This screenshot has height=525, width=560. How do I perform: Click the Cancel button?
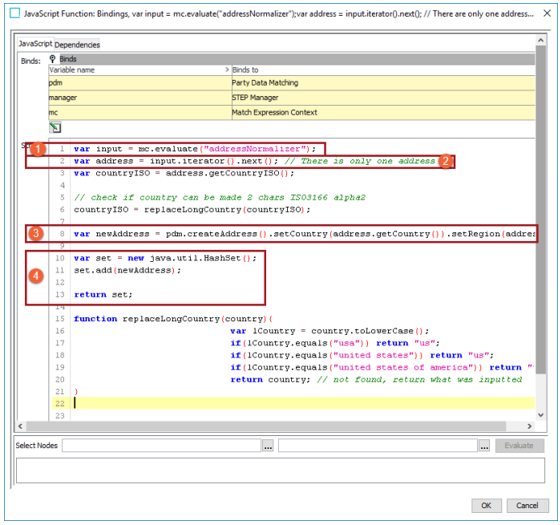[527, 506]
